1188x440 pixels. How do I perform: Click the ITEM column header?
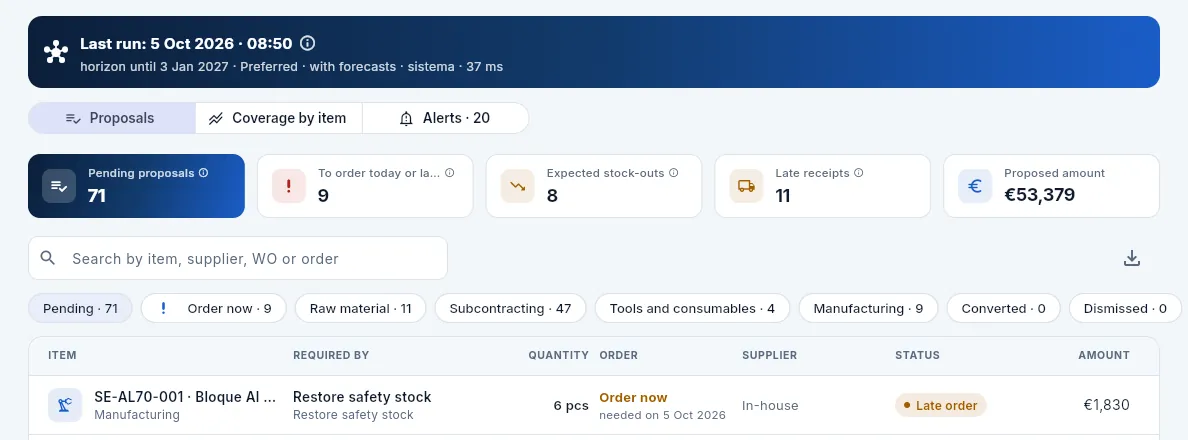pos(62,355)
